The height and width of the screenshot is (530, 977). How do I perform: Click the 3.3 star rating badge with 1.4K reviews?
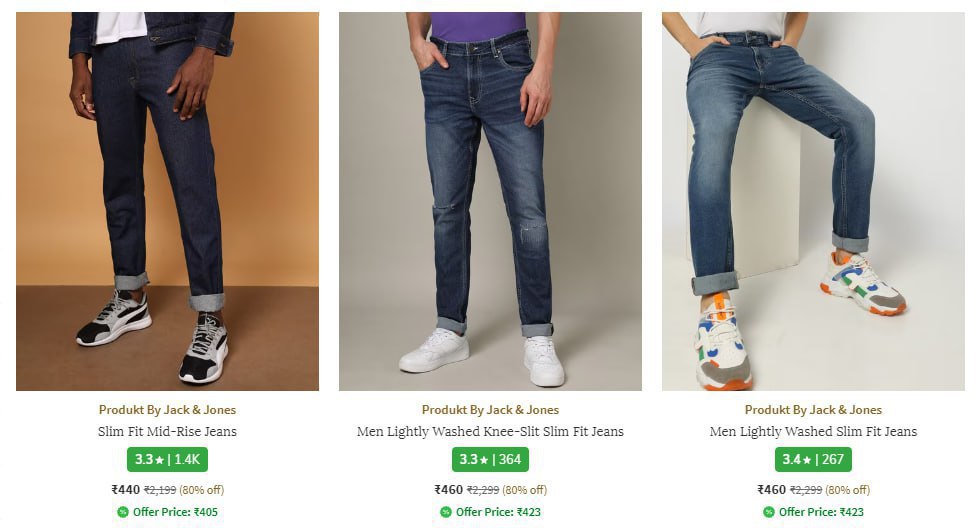(x=167, y=460)
